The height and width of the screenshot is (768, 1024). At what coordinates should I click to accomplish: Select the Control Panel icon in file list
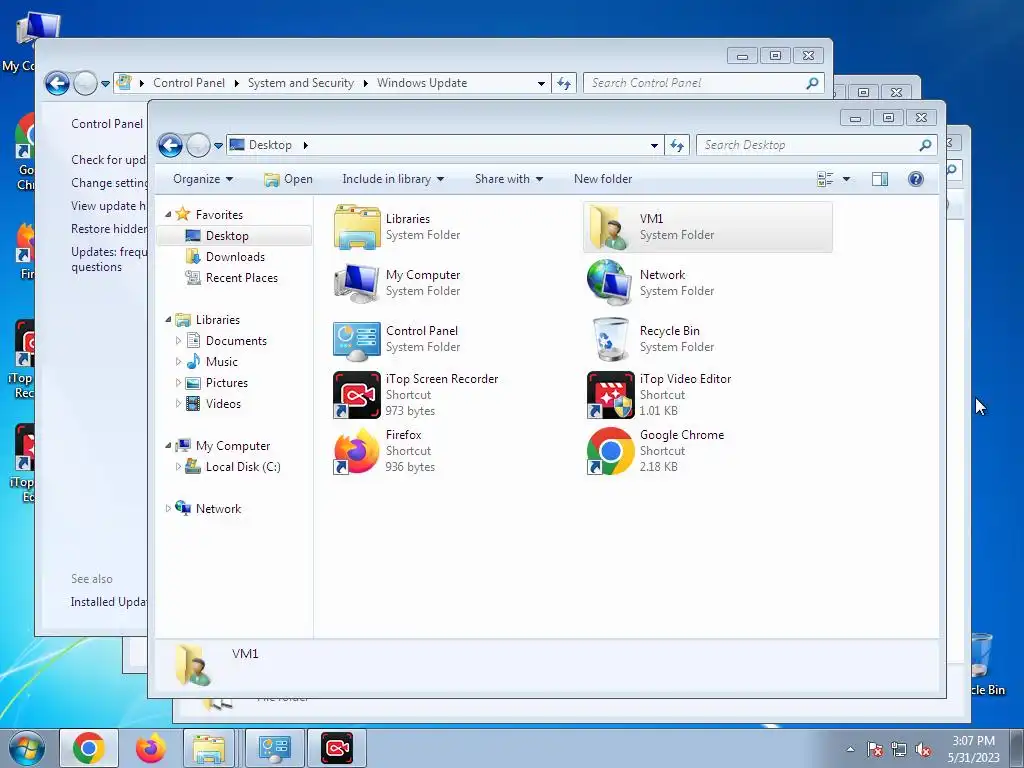357,340
